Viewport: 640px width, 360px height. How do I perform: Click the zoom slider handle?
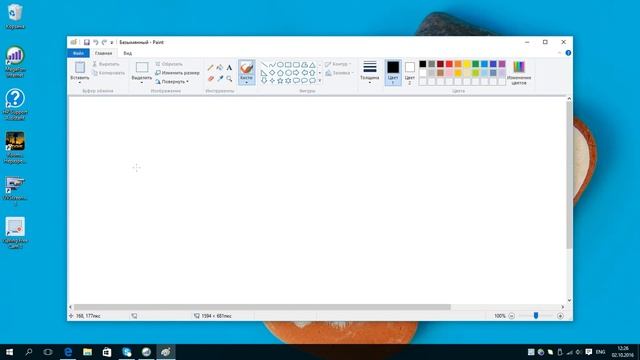pyautogui.click(x=536, y=316)
